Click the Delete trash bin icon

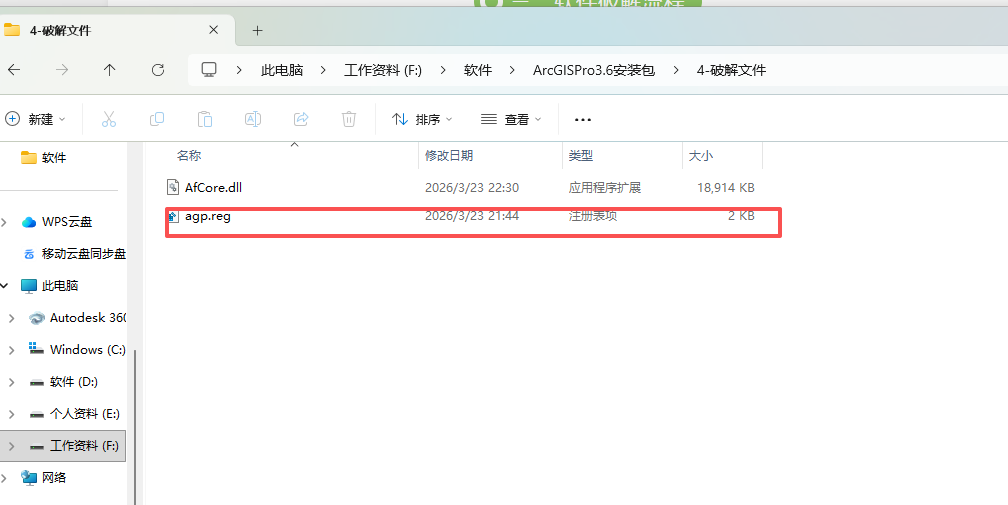349,119
